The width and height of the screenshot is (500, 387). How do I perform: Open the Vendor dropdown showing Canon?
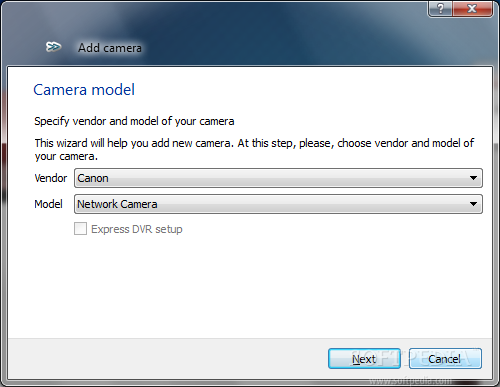(278, 178)
